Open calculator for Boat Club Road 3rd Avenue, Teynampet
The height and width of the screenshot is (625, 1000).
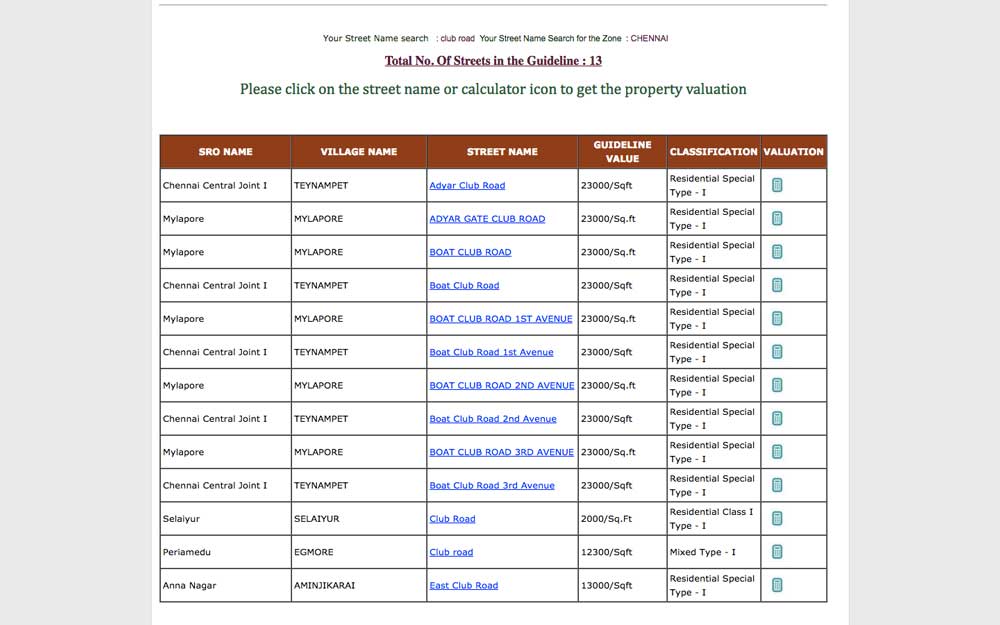776,485
